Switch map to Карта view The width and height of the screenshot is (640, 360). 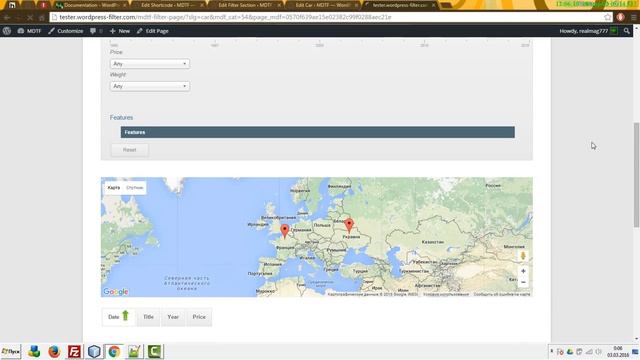113,187
